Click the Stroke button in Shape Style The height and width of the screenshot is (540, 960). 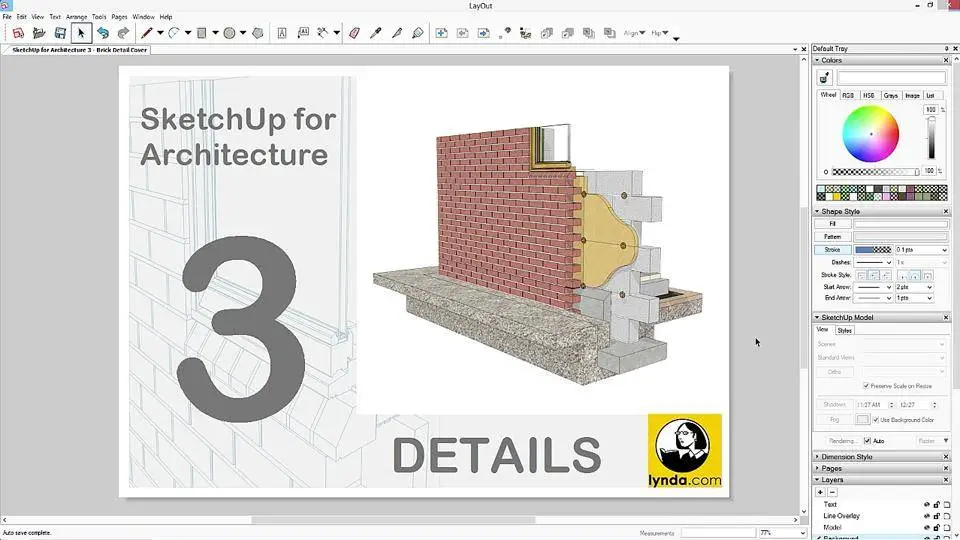833,250
